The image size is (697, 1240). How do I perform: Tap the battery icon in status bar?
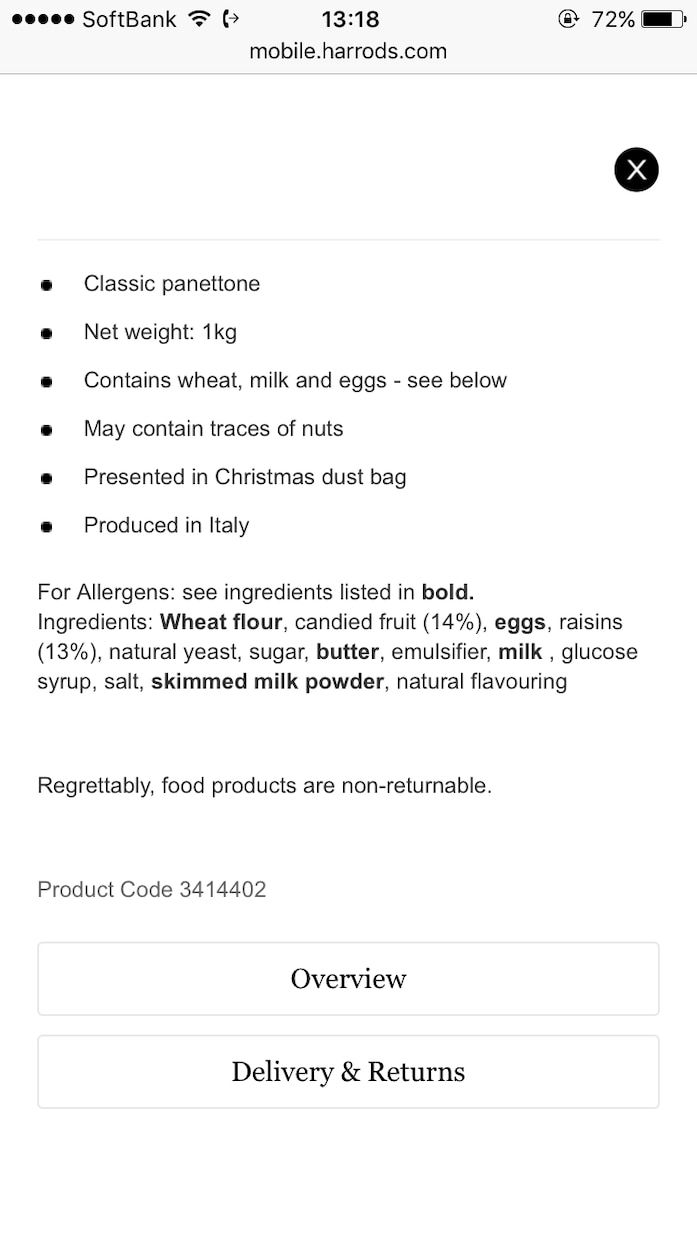click(x=663, y=19)
